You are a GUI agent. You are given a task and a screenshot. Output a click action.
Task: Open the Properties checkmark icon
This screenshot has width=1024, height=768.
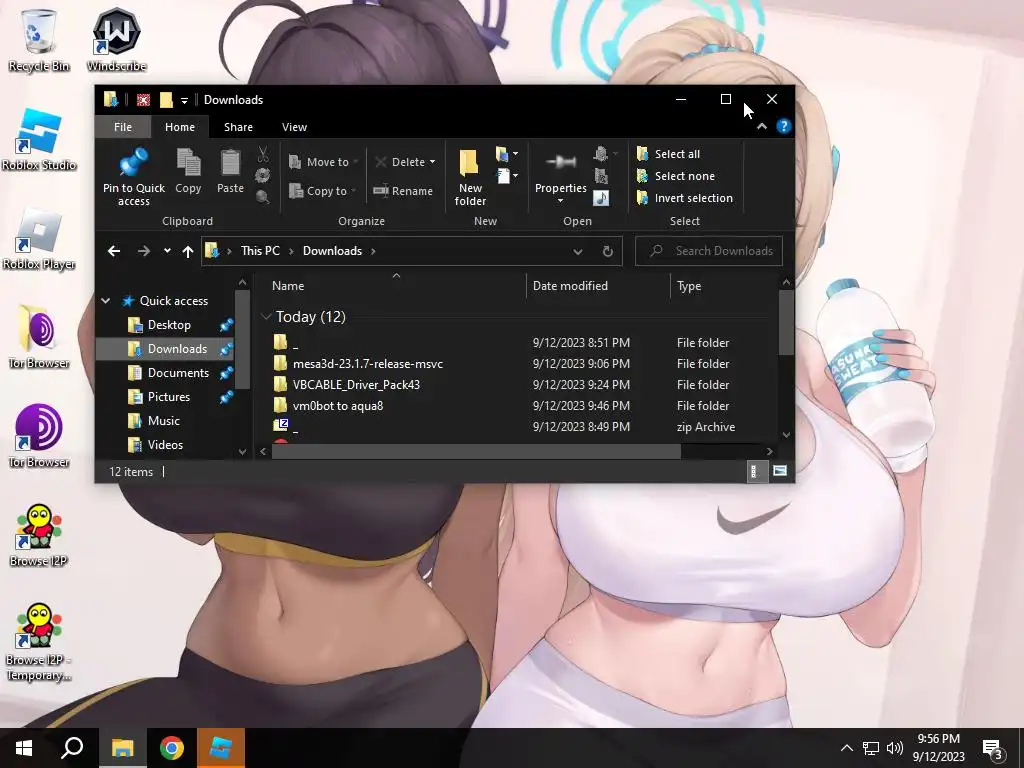coord(560,162)
